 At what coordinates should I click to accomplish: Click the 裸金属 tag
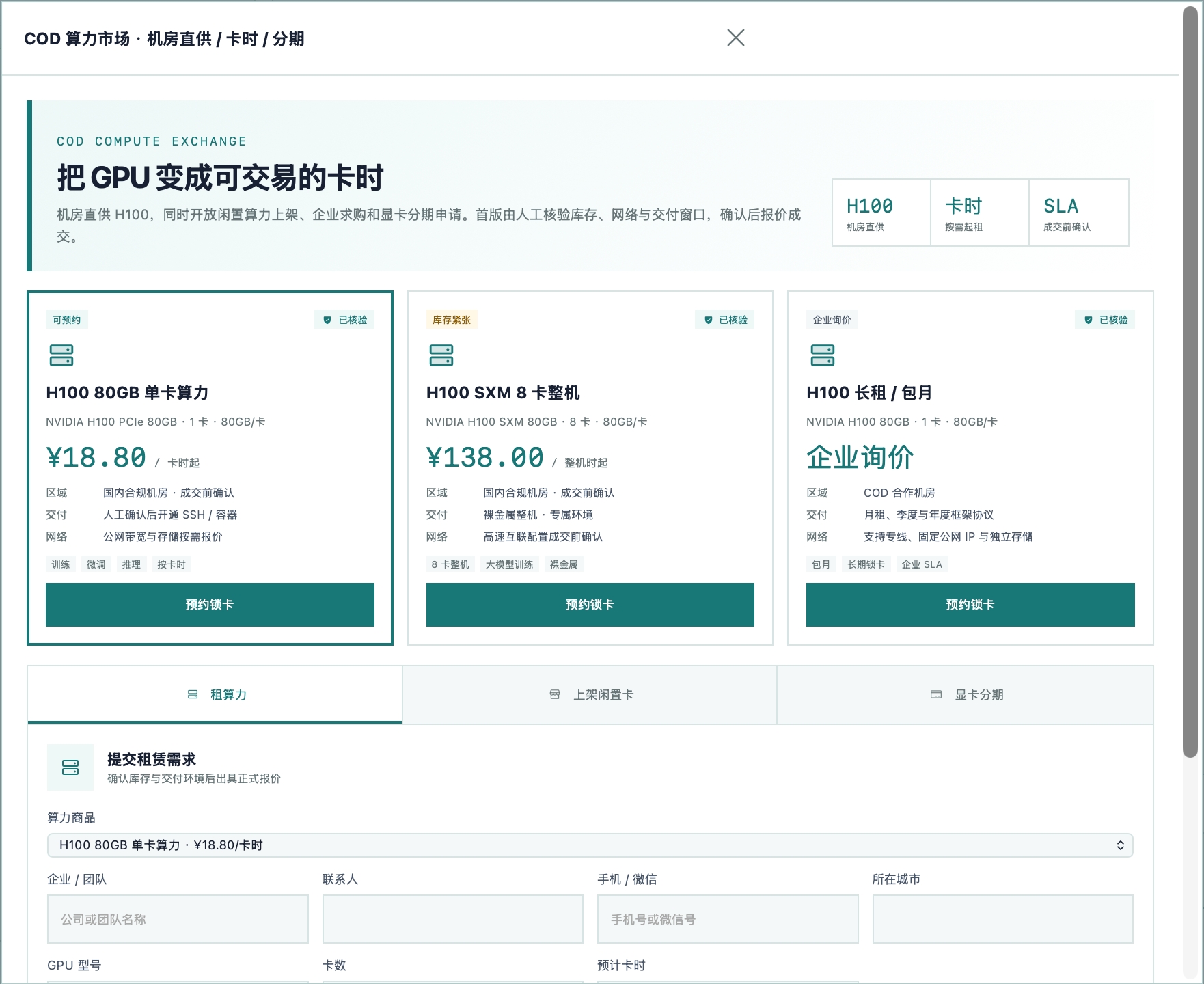pos(564,564)
